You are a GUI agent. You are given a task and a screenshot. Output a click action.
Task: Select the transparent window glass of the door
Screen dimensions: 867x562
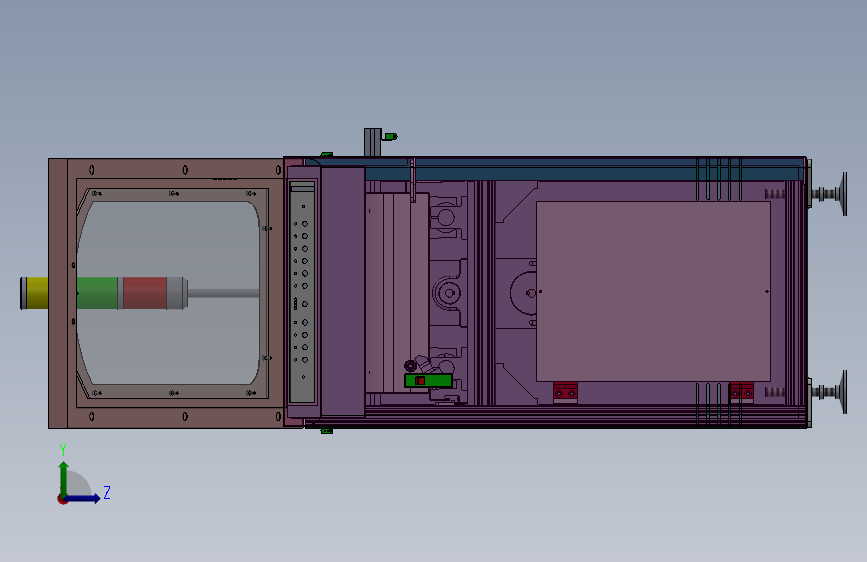pos(169,293)
